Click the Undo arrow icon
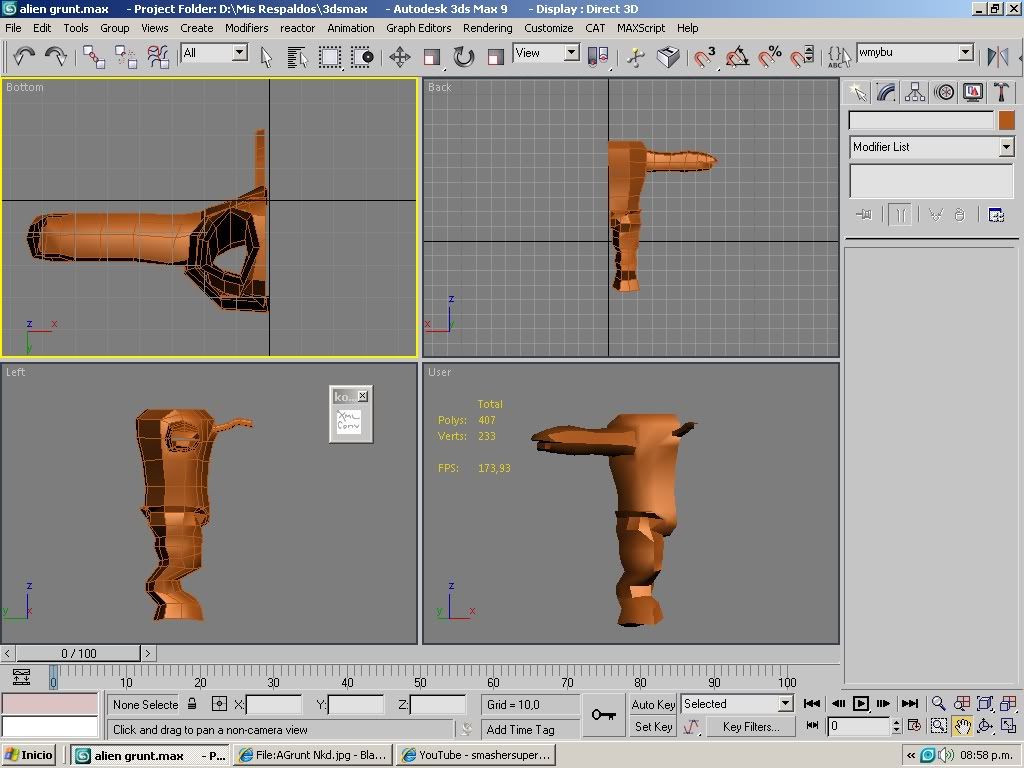Image resolution: width=1024 pixels, height=768 pixels. [24, 56]
